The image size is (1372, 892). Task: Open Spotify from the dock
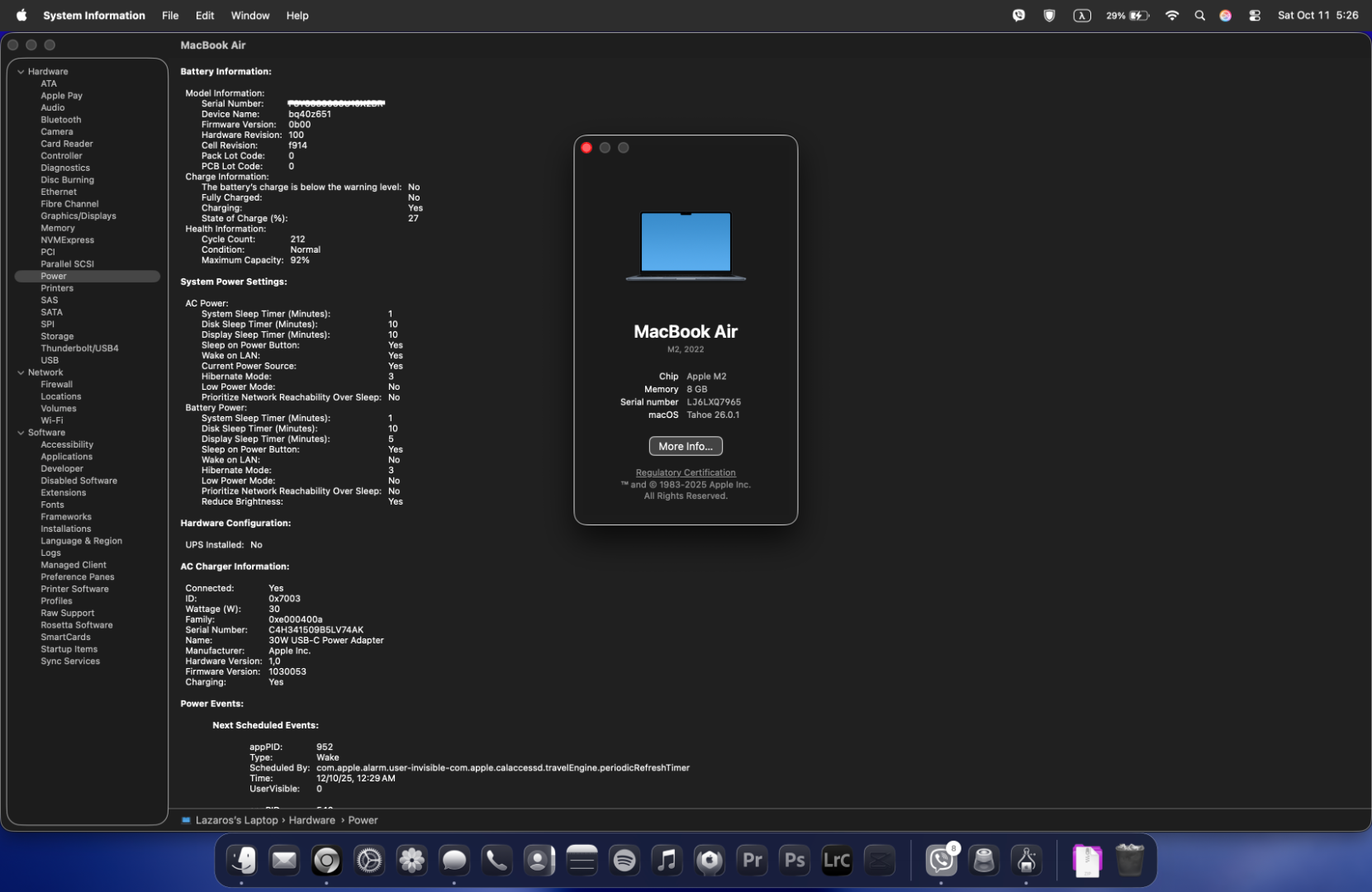624,861
